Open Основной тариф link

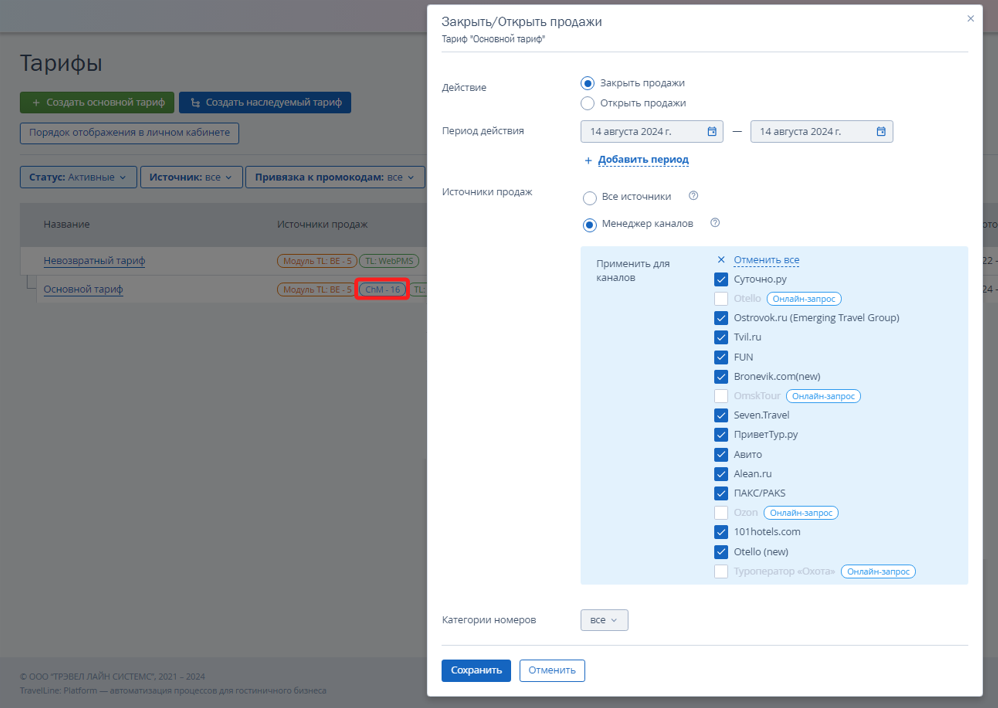coord(83,289)
